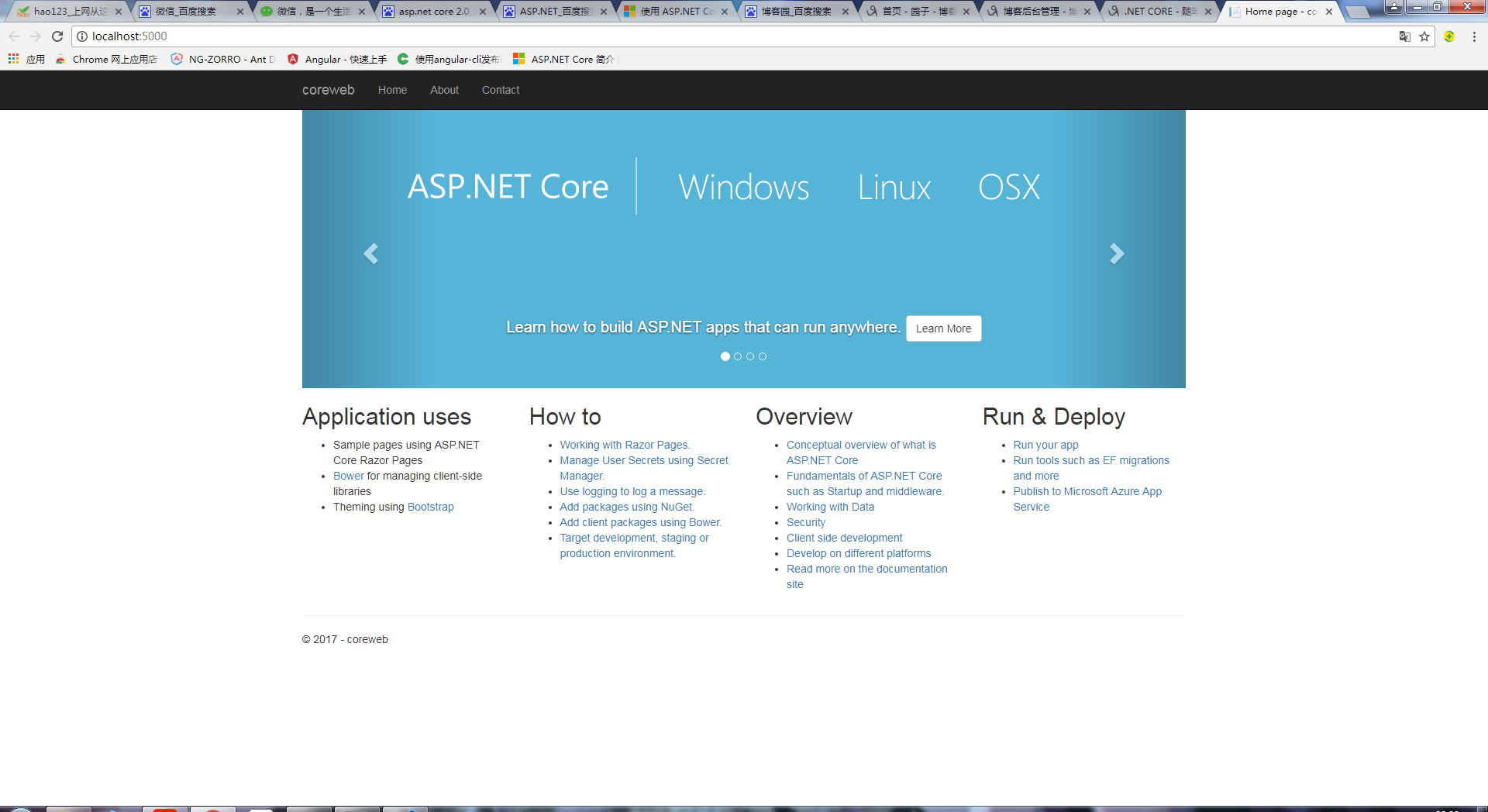Close the .NET CORE tab
The width and height of the screenshot is (1488, 812).
tap(1208, 12)
